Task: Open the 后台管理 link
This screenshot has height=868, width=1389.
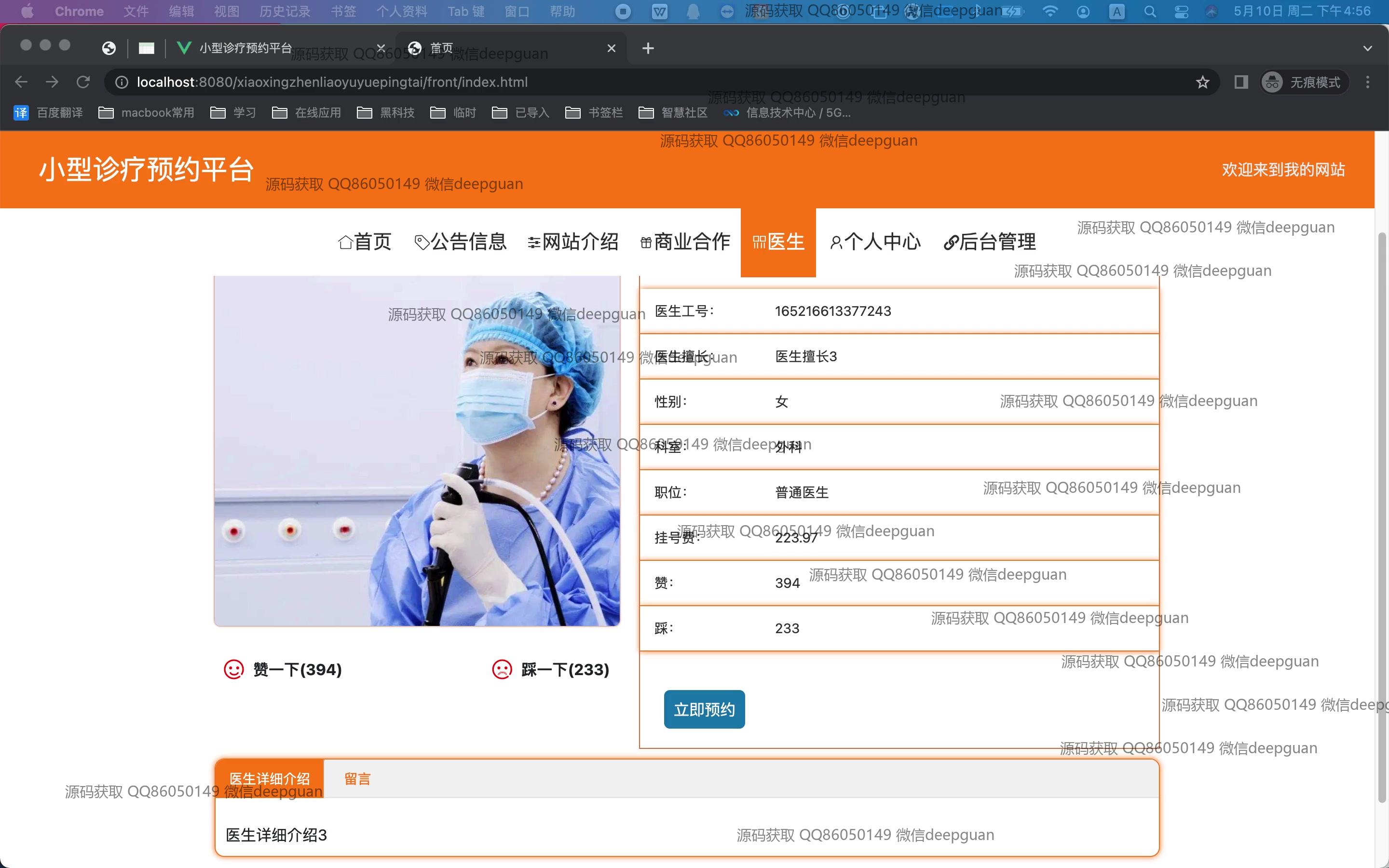Action: tap(990, 242)
